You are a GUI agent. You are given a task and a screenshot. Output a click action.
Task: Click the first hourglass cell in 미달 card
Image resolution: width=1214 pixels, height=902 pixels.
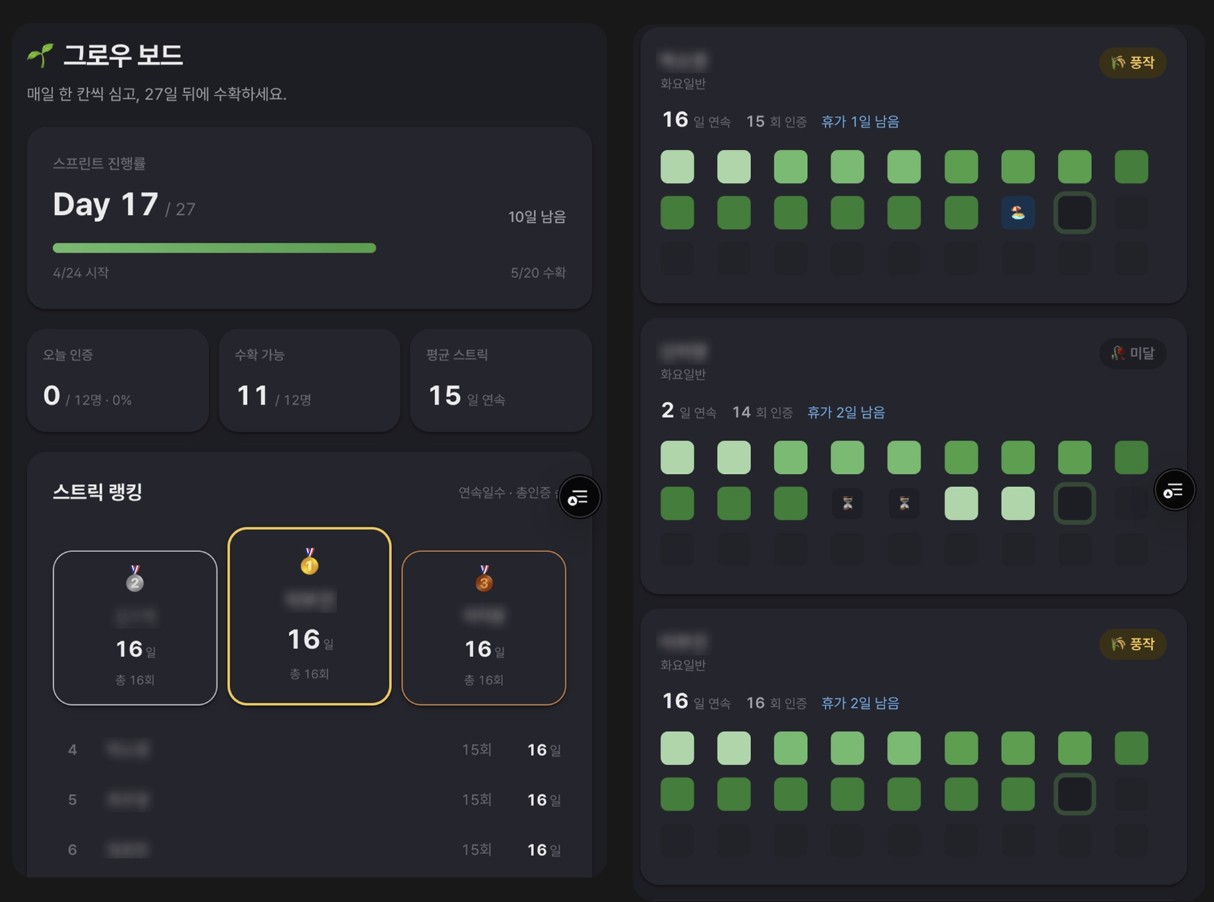click(x=847, y=503)
